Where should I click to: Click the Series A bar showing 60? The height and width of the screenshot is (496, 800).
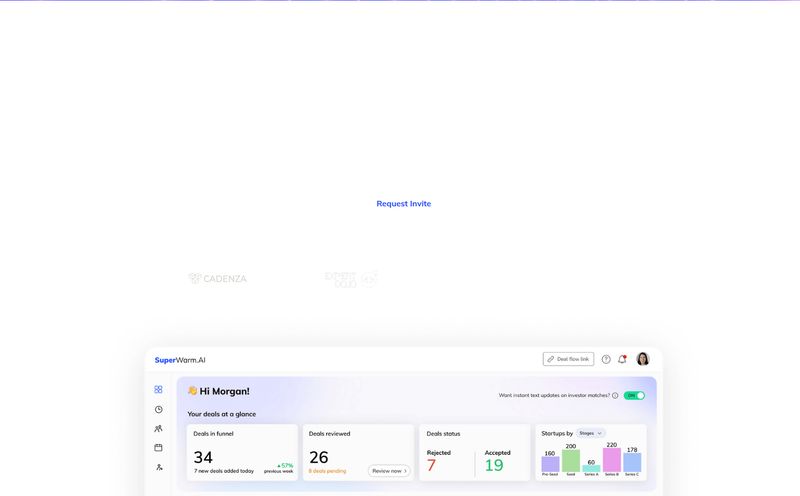tap(591, 468)
